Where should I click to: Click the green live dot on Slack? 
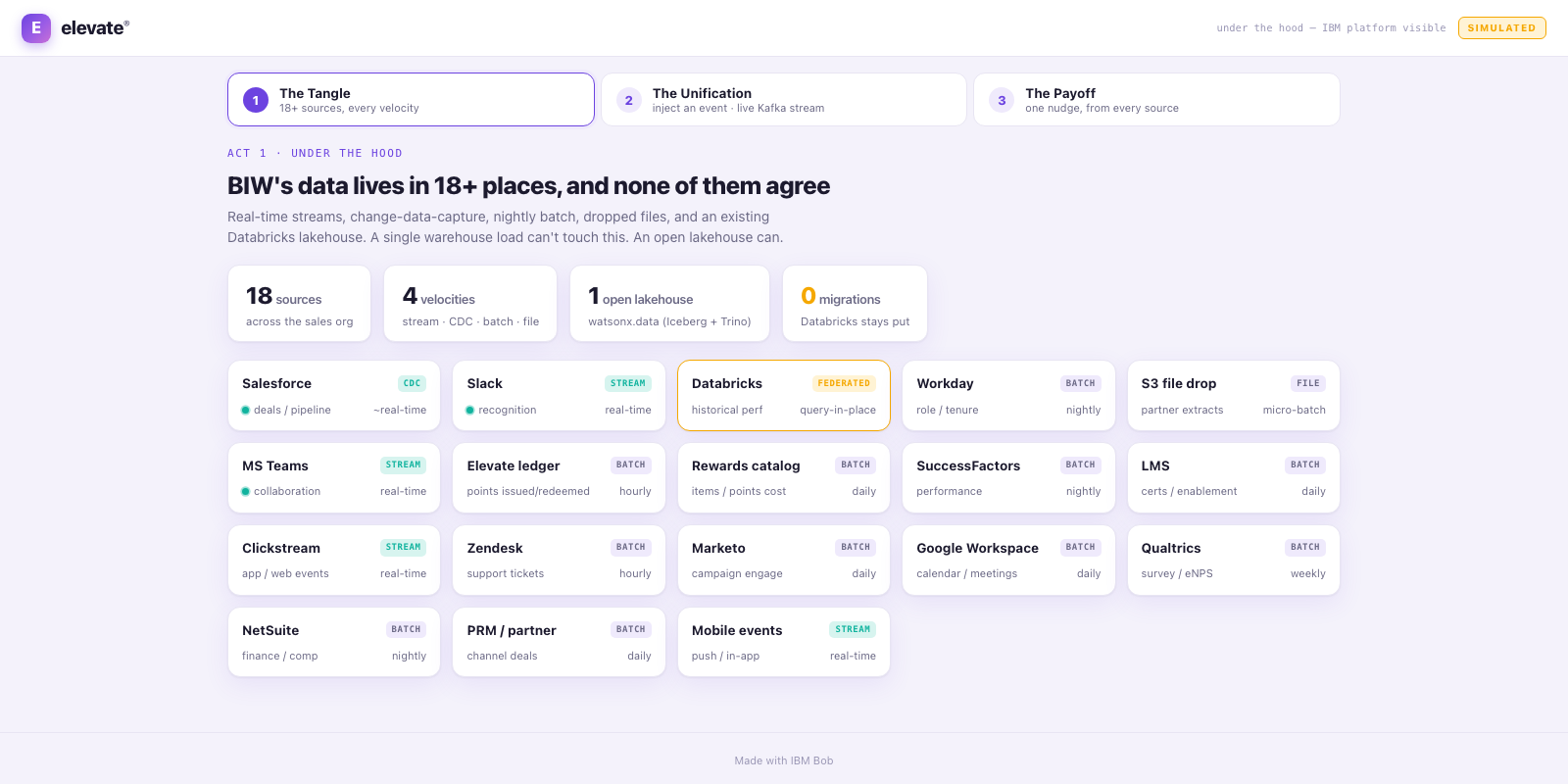470,411
